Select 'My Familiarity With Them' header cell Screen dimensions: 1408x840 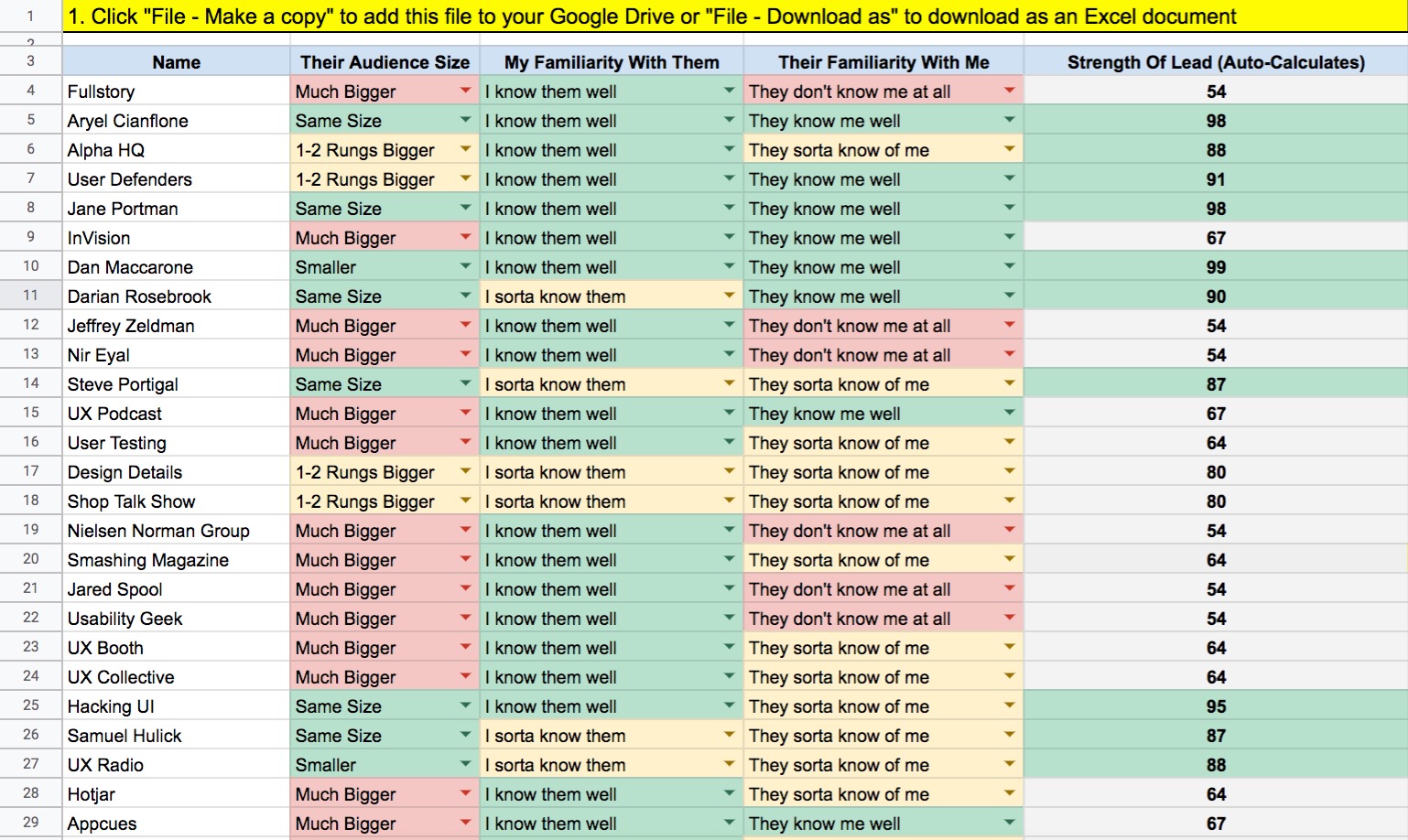click(612, 61)
